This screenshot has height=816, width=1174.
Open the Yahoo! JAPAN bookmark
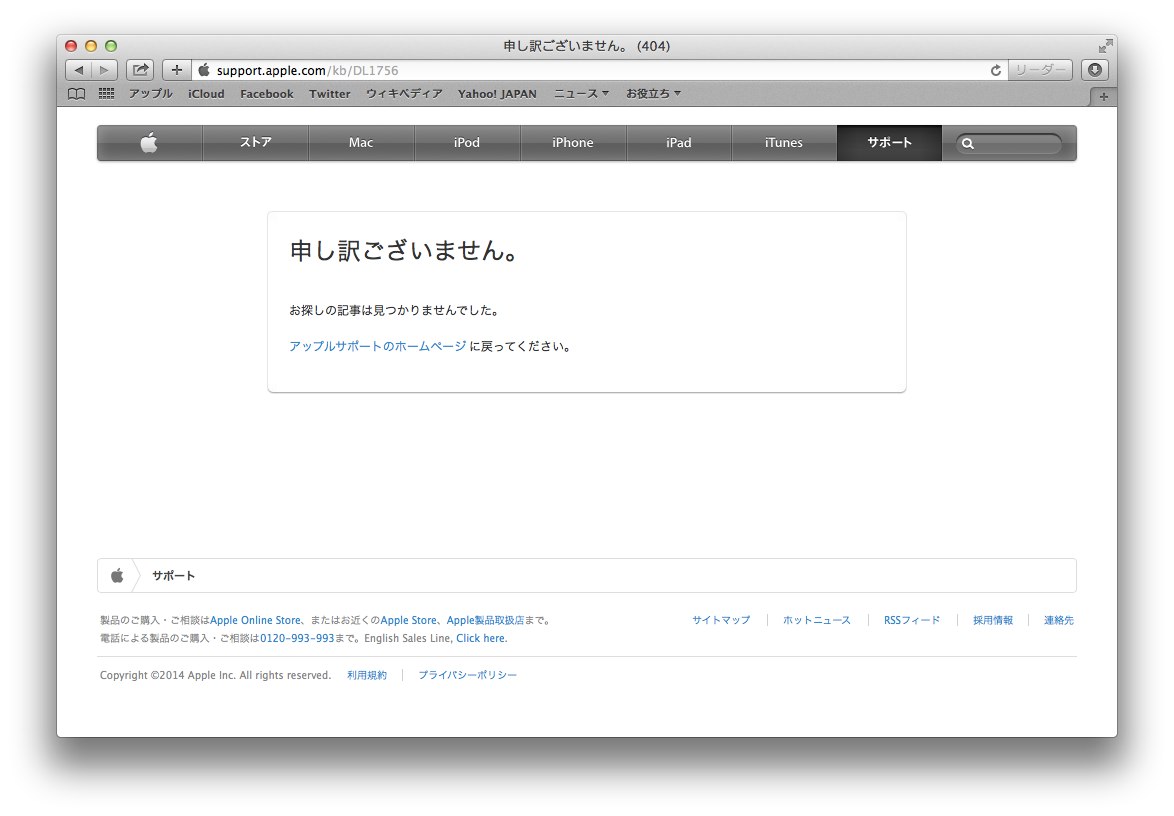[x=497, y=94]
